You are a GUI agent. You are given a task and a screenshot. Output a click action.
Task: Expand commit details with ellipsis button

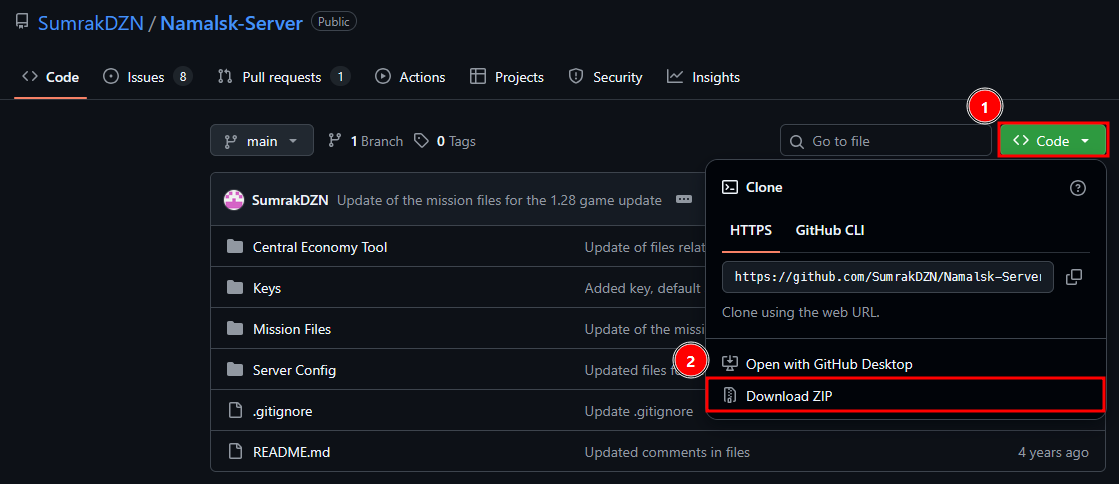pos(684,199)
